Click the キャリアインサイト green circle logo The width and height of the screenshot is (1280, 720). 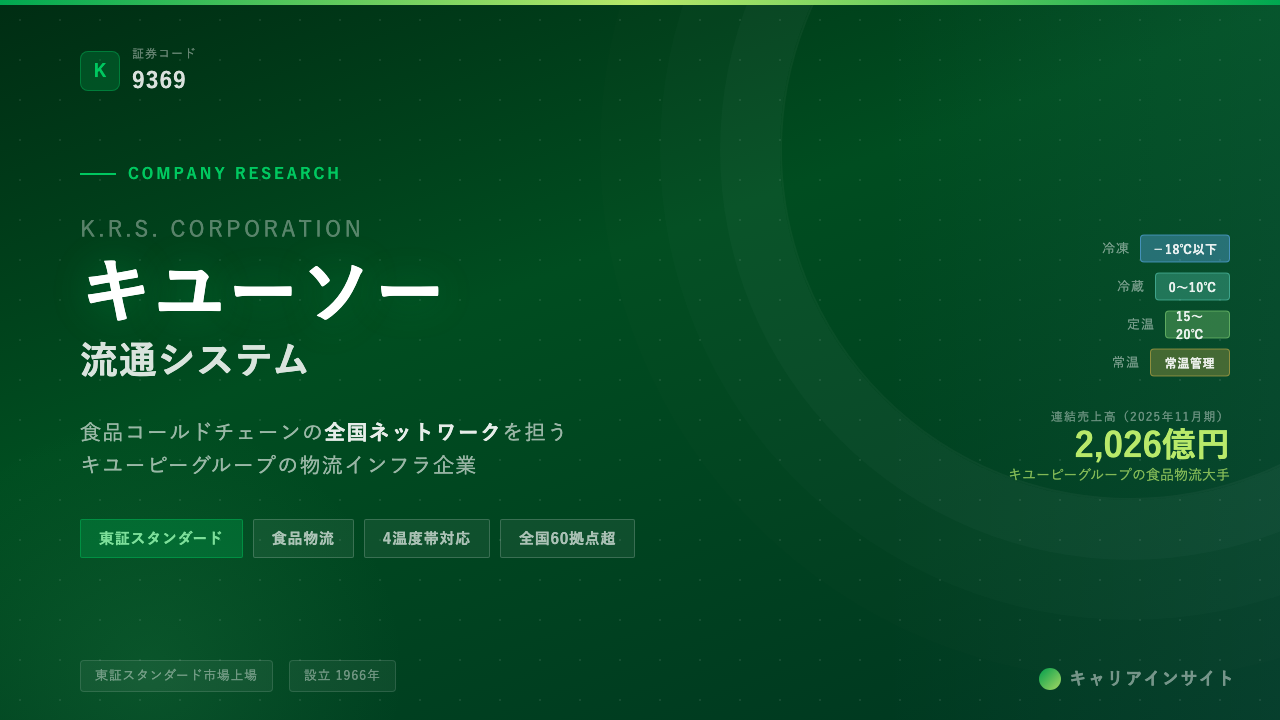[1050, 679]
